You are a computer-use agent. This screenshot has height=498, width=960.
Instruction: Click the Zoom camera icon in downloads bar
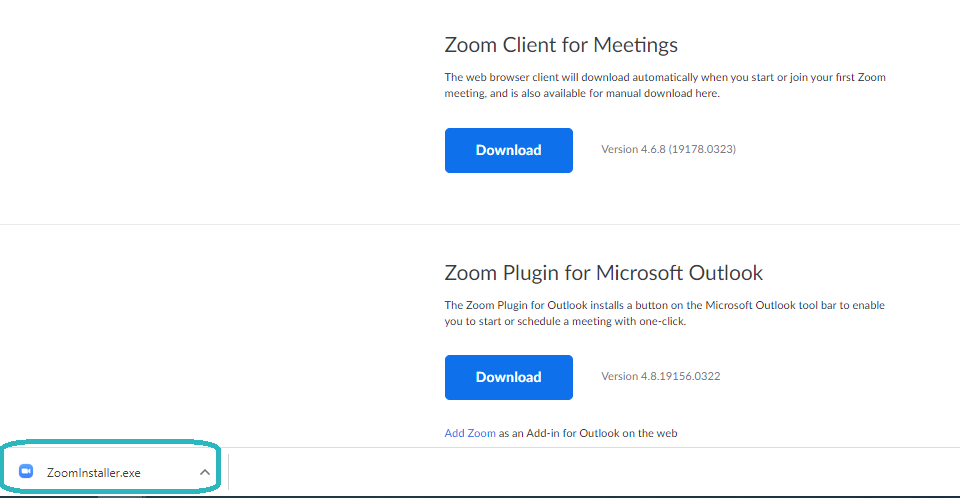click(26, 471)
